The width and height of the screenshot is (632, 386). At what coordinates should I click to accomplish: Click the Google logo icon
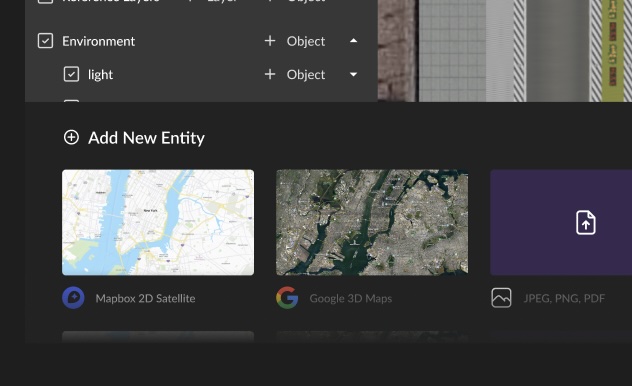coord(287,298)
